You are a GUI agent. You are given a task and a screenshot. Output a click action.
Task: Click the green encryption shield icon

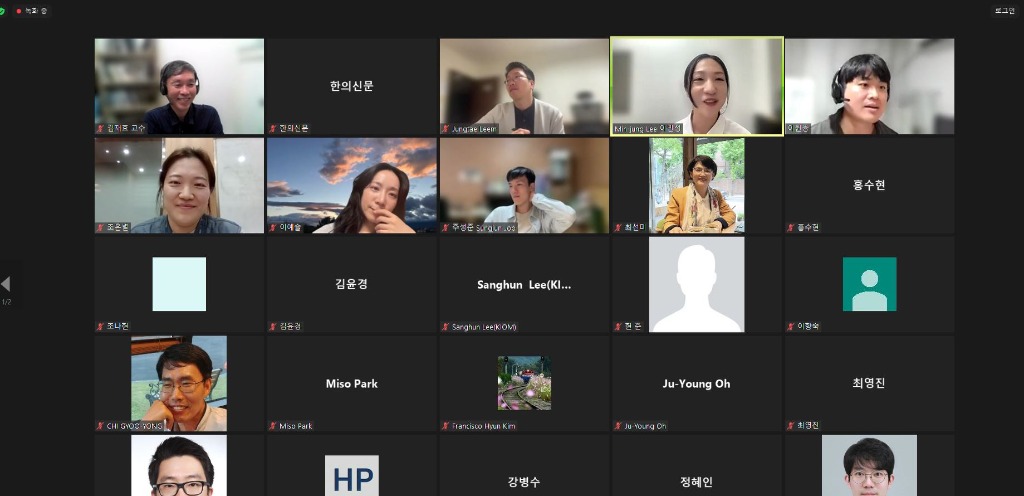click(3, 11)
